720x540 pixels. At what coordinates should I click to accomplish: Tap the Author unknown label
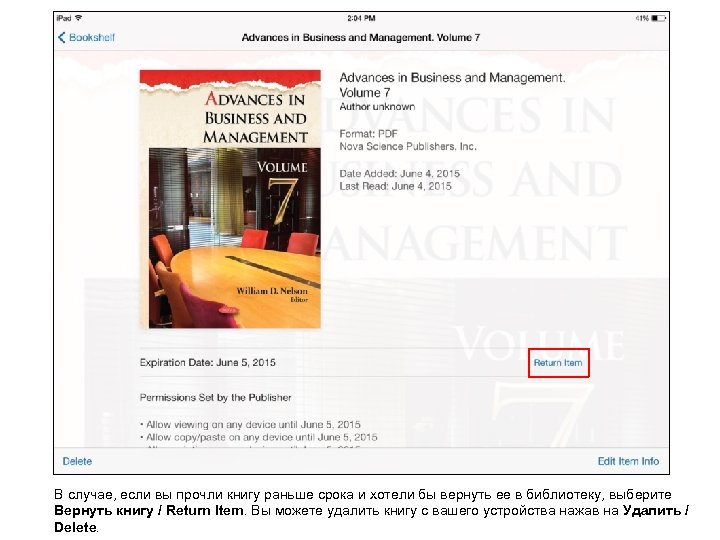pos(377,107)
